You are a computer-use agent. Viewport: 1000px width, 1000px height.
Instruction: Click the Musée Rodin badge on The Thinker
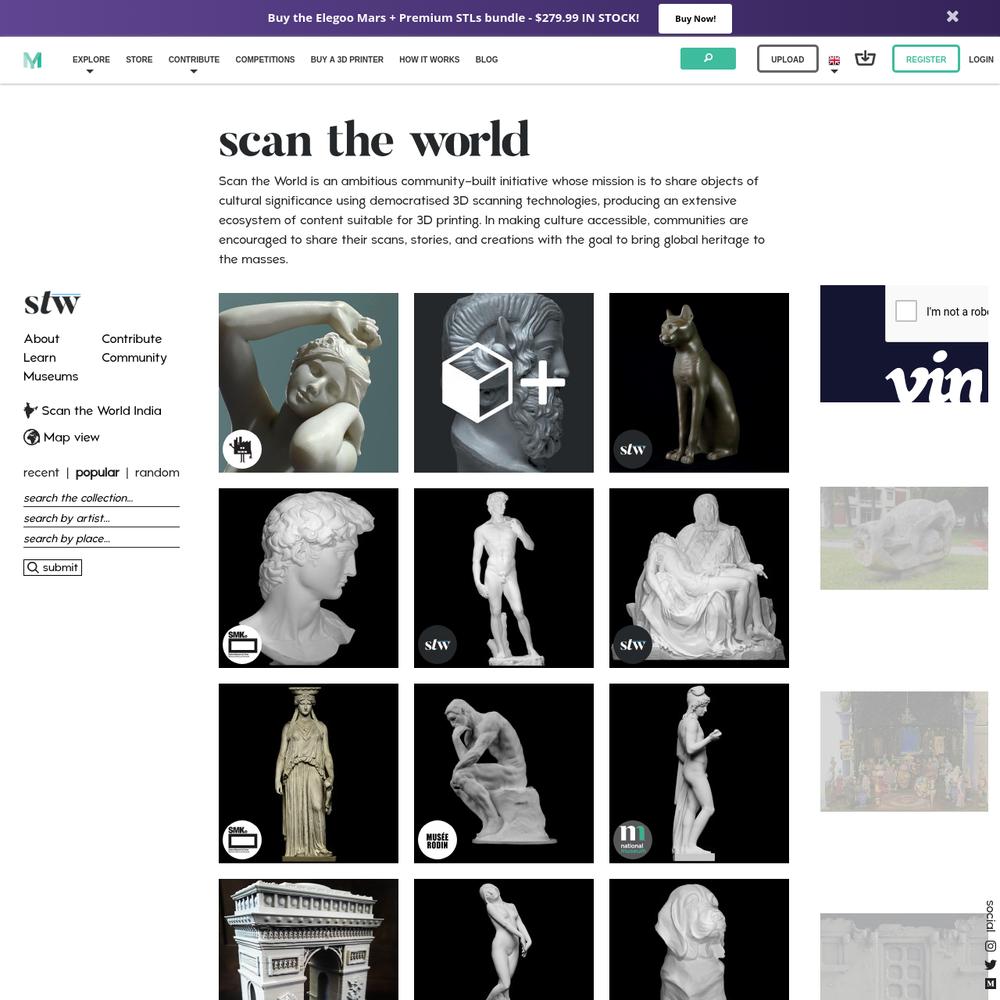pyautogui.click(x=437, y=840)
